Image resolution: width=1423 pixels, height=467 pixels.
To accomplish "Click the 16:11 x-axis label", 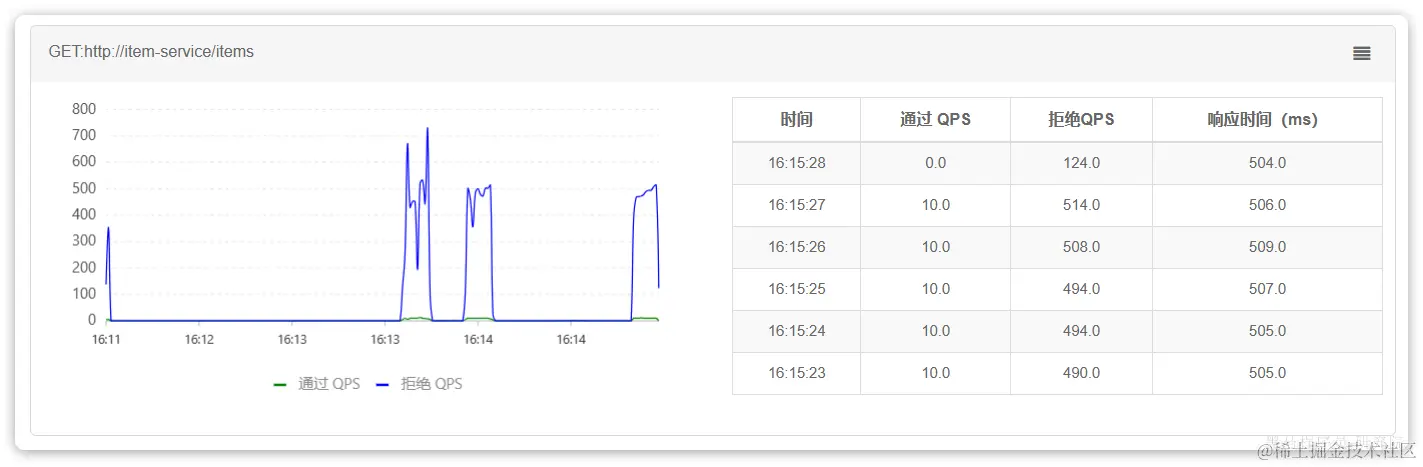I will [x=106, y=340].
